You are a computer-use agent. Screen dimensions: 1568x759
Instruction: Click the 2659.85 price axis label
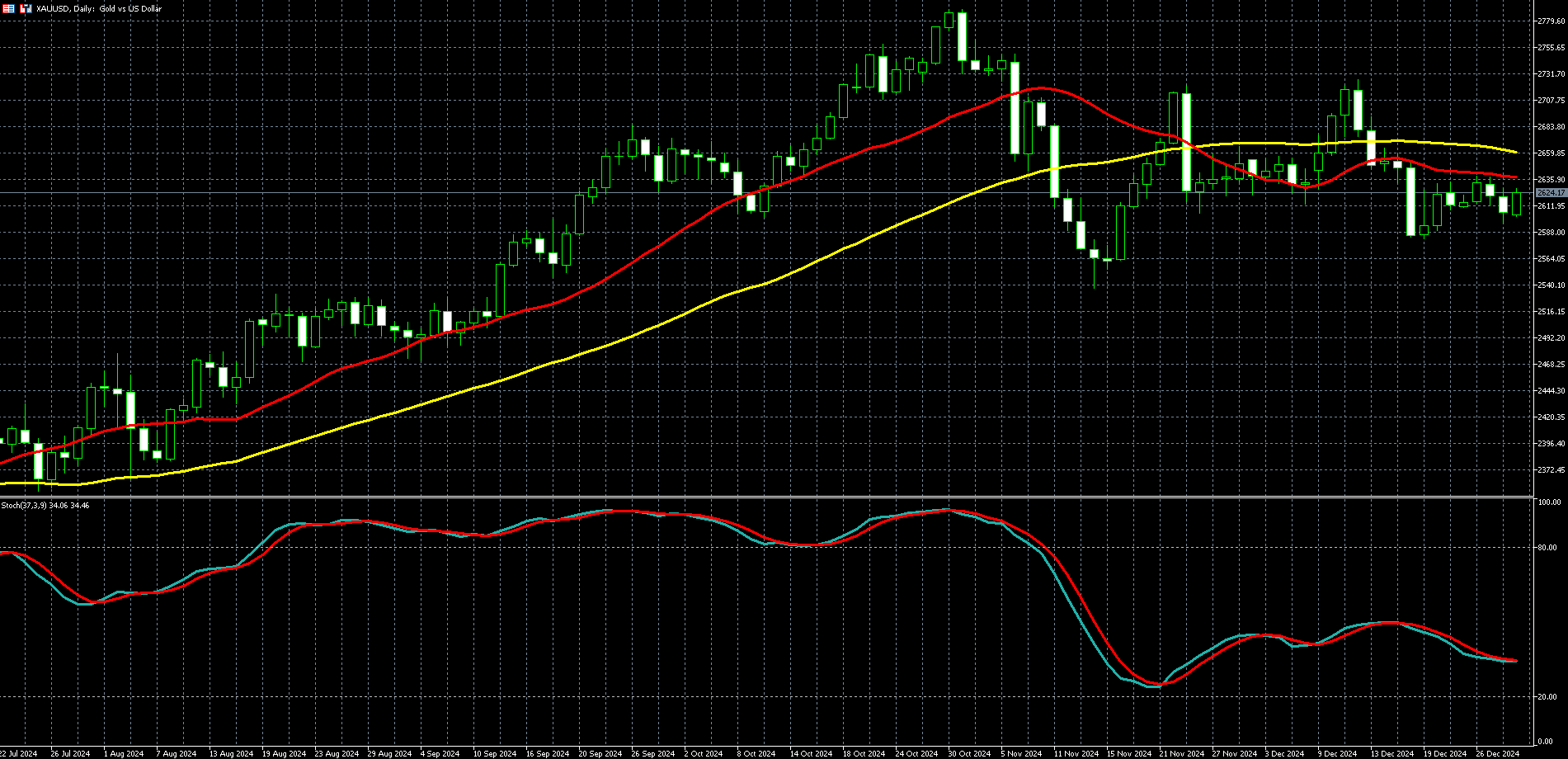1552,153
